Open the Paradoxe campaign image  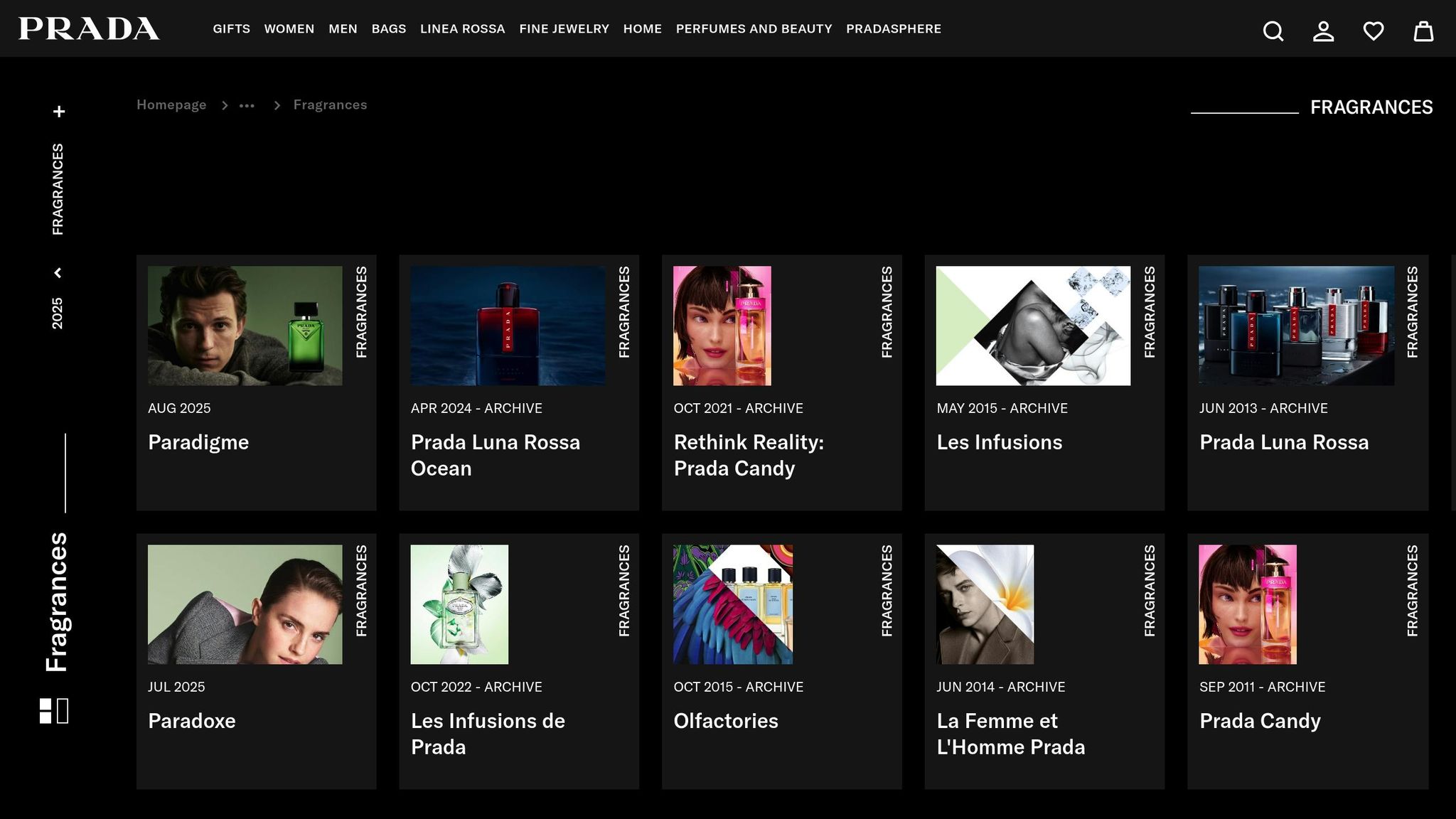245,604
